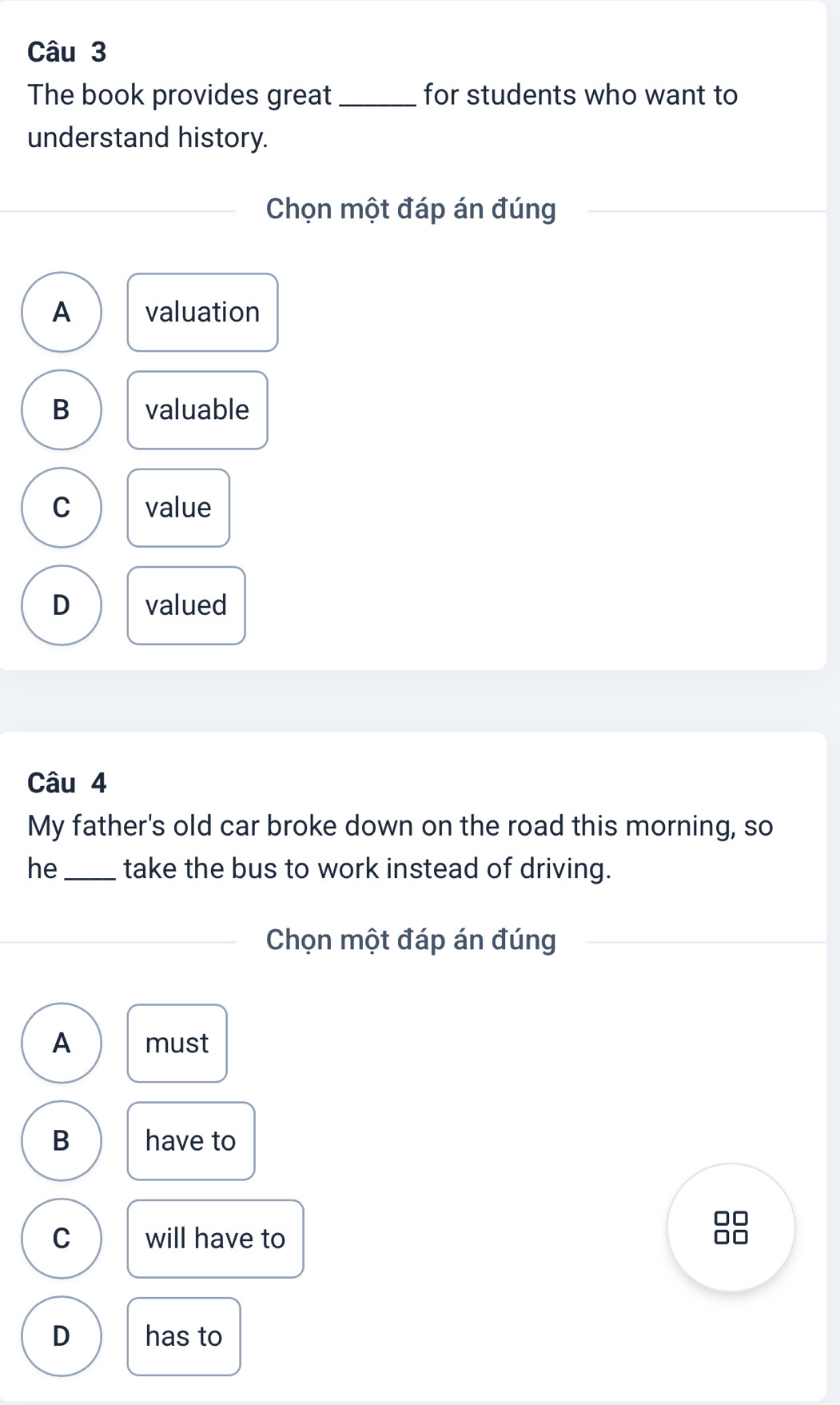
Task: Choose the answer "valued"
Action: tap(185, 605)
